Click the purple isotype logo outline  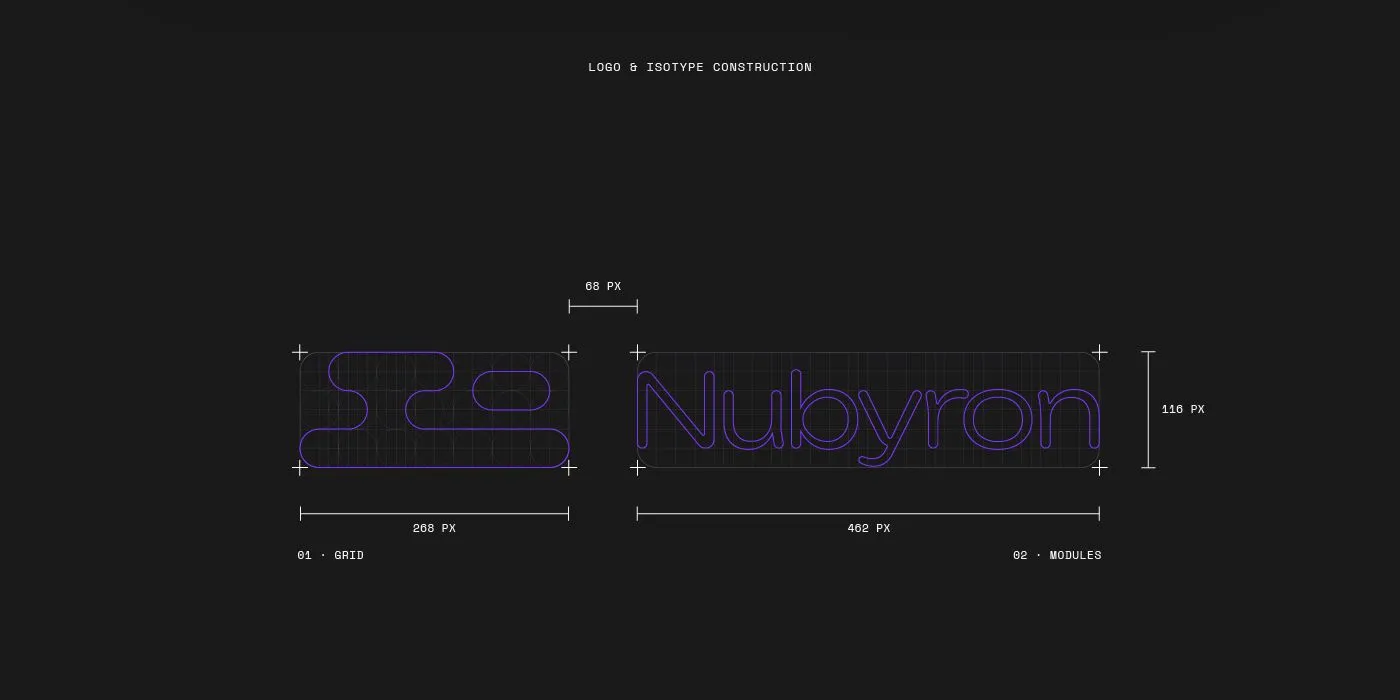pos(434,409)
